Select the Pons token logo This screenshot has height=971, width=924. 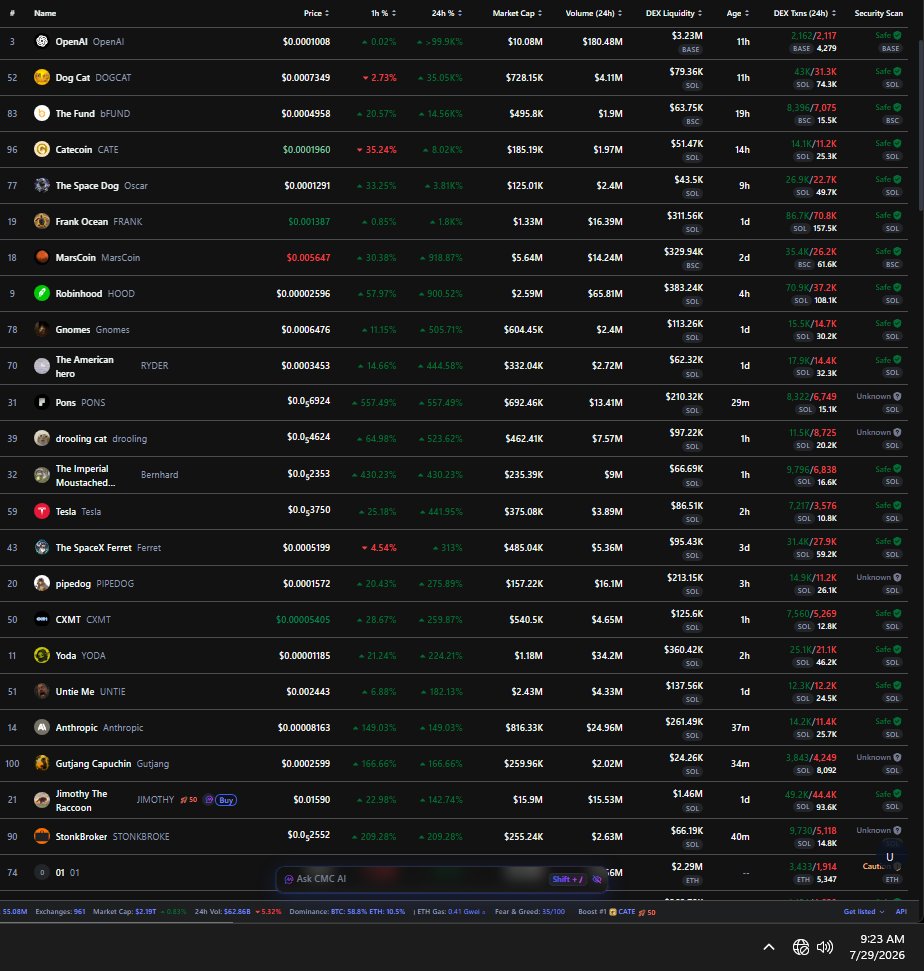(x=41, y=403)
